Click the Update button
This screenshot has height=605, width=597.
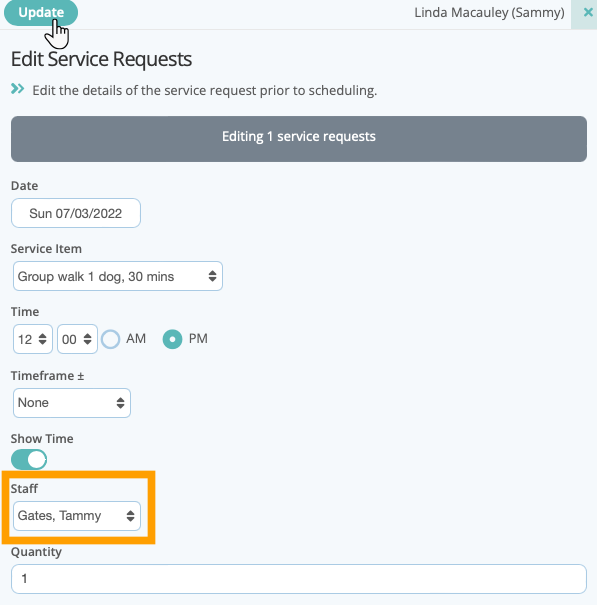(41, 12)
